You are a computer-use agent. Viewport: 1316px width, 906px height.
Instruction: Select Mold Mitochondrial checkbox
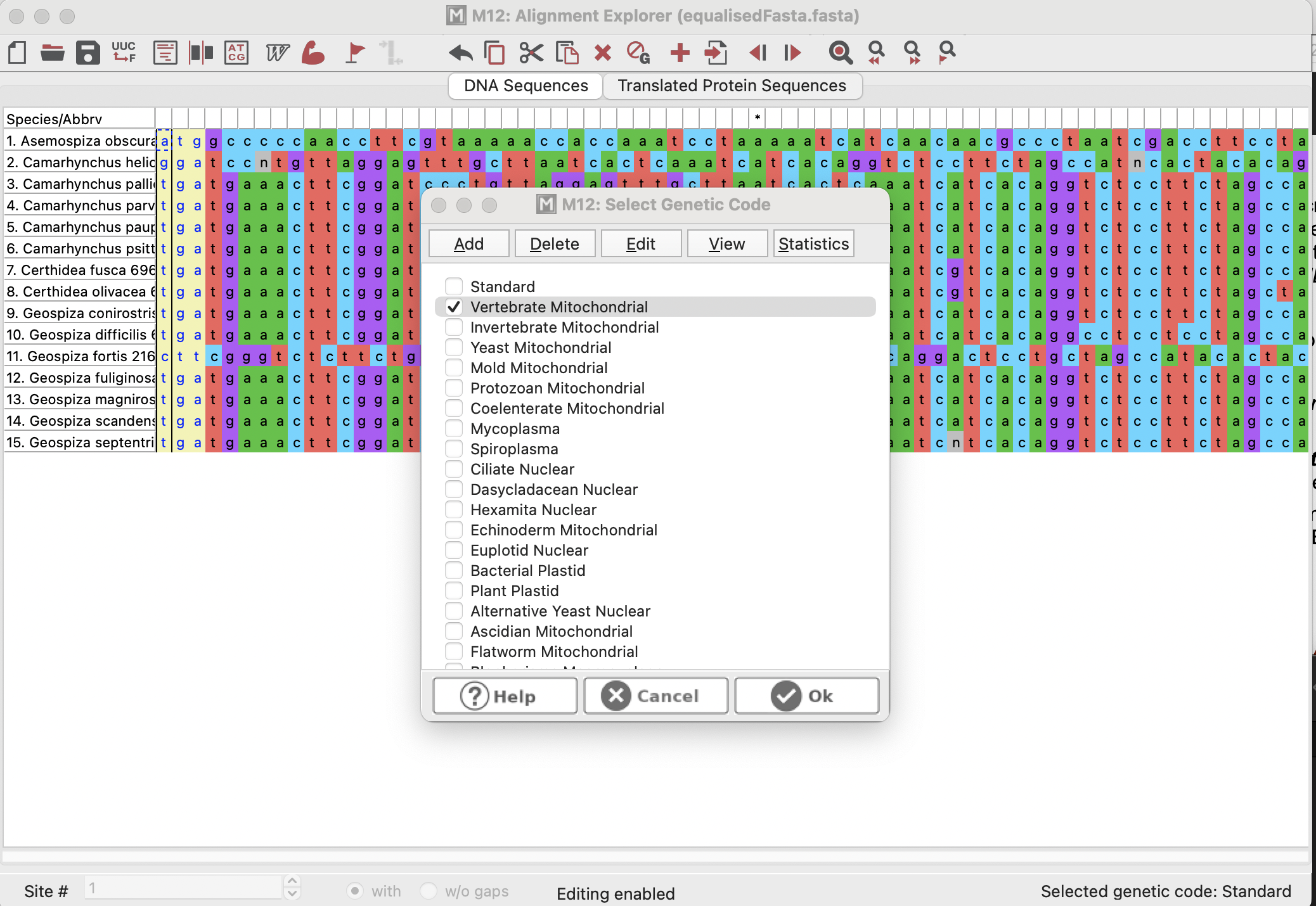point(454,367)
